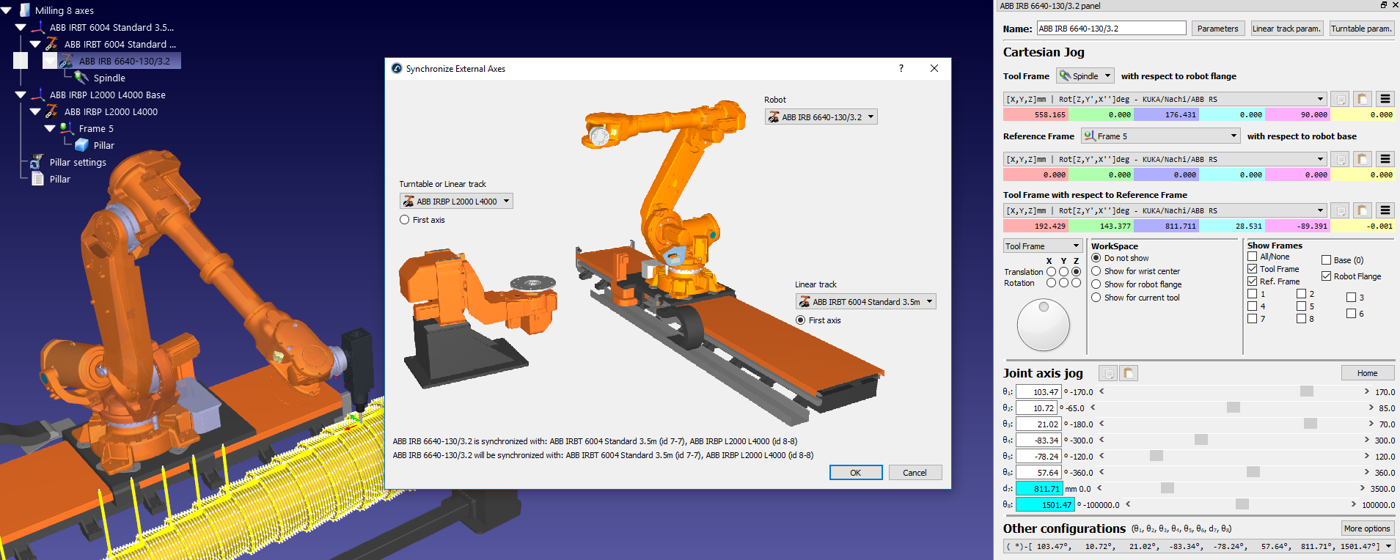This screenshot has width=1400, height=560.
Task: Open Linear track param. button
Action: pos(1287,28)
